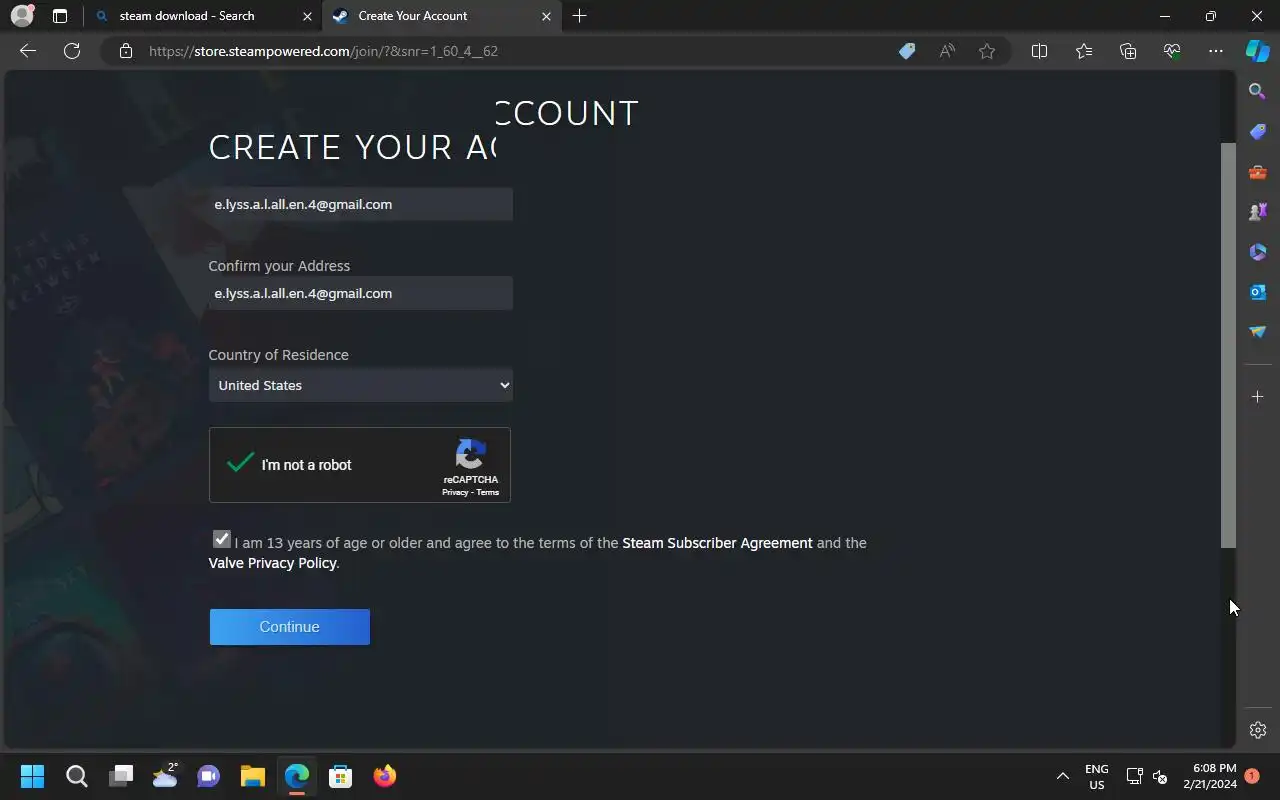Open the reCAPTCHA Terms link

click(487, 493)
